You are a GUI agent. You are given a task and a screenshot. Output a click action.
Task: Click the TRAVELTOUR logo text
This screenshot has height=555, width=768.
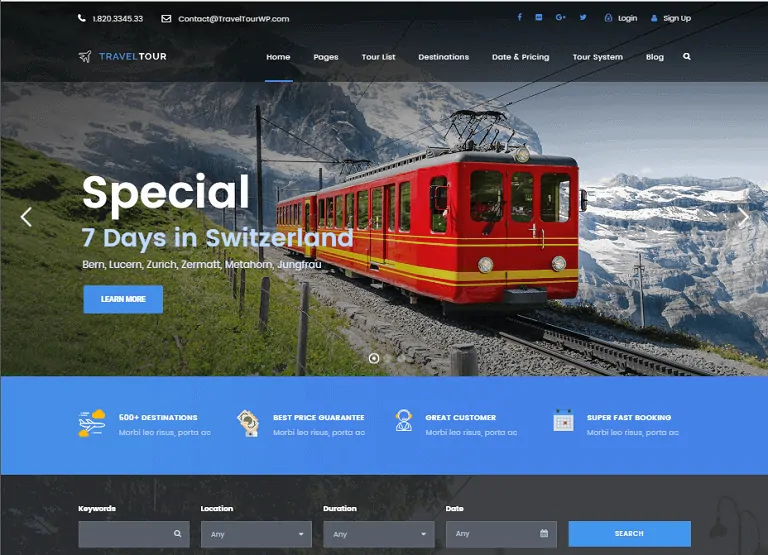pyautogui.click(x=133, y=56)
